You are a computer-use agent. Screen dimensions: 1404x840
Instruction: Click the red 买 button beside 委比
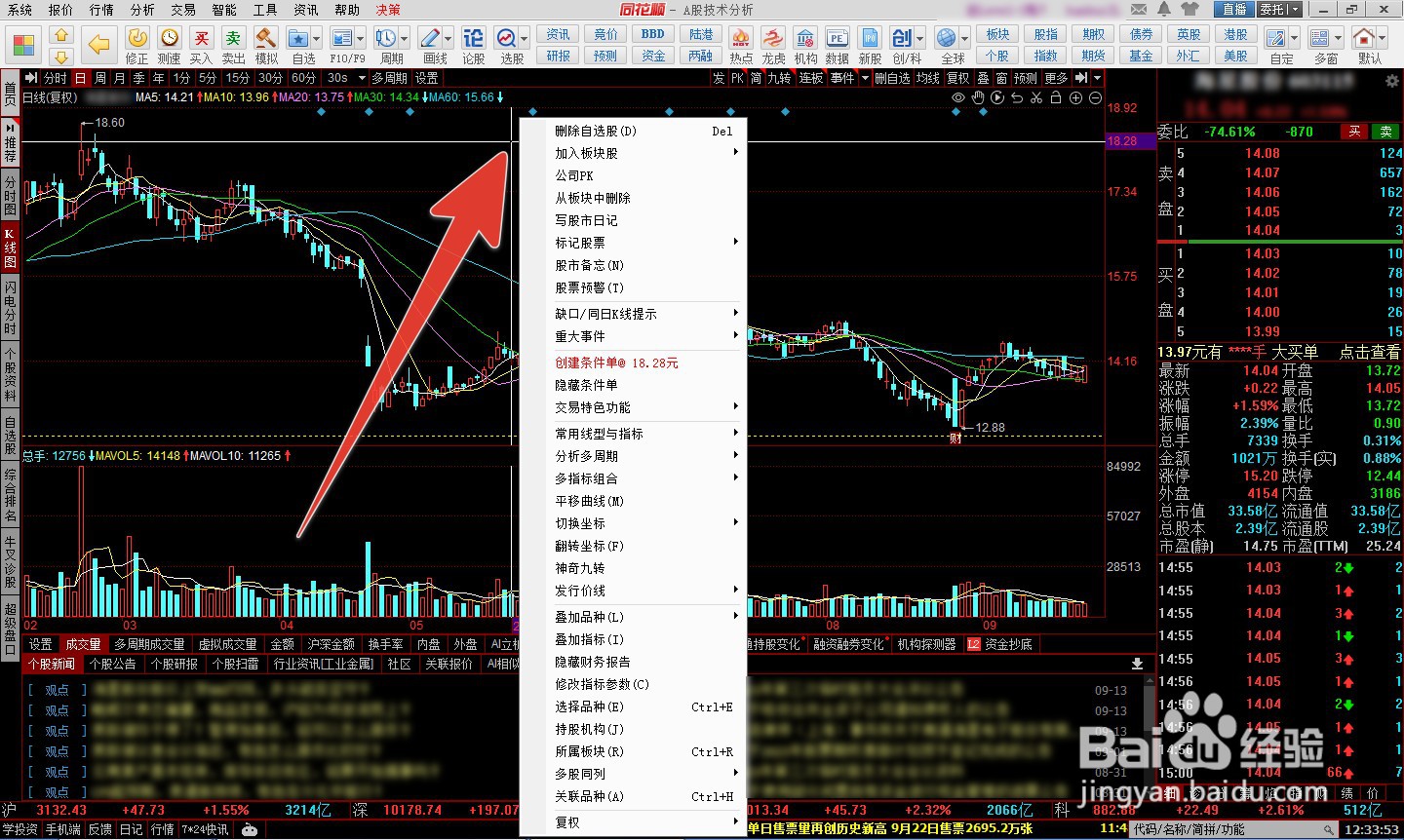1355,132
